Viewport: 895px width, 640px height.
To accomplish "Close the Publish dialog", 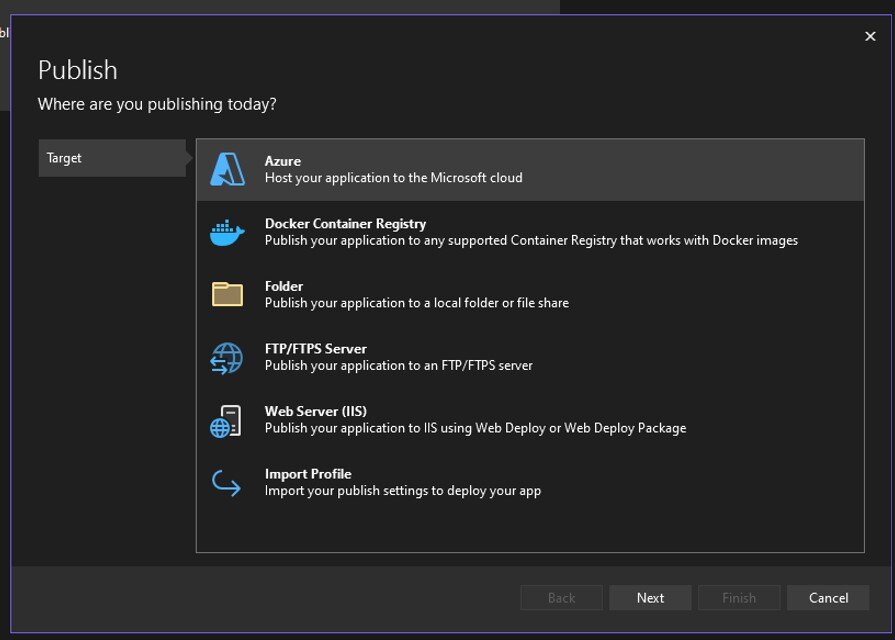I will [x=870, y=36].
